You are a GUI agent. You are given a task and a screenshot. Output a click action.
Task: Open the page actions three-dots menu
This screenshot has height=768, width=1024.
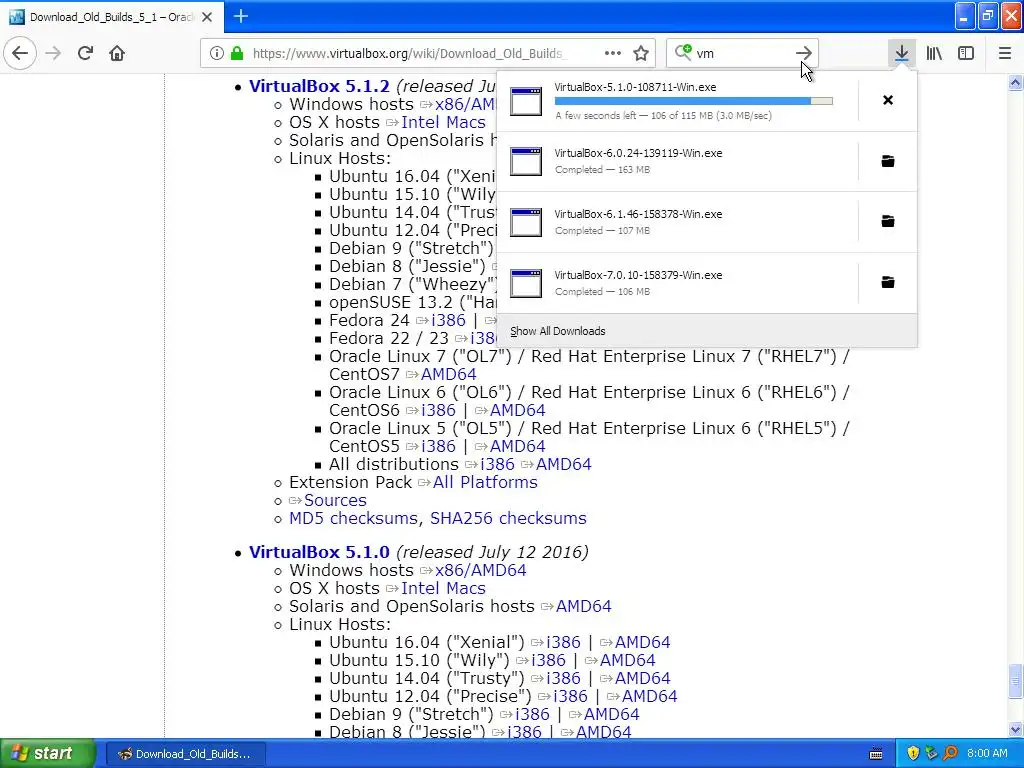pos(613,53)
